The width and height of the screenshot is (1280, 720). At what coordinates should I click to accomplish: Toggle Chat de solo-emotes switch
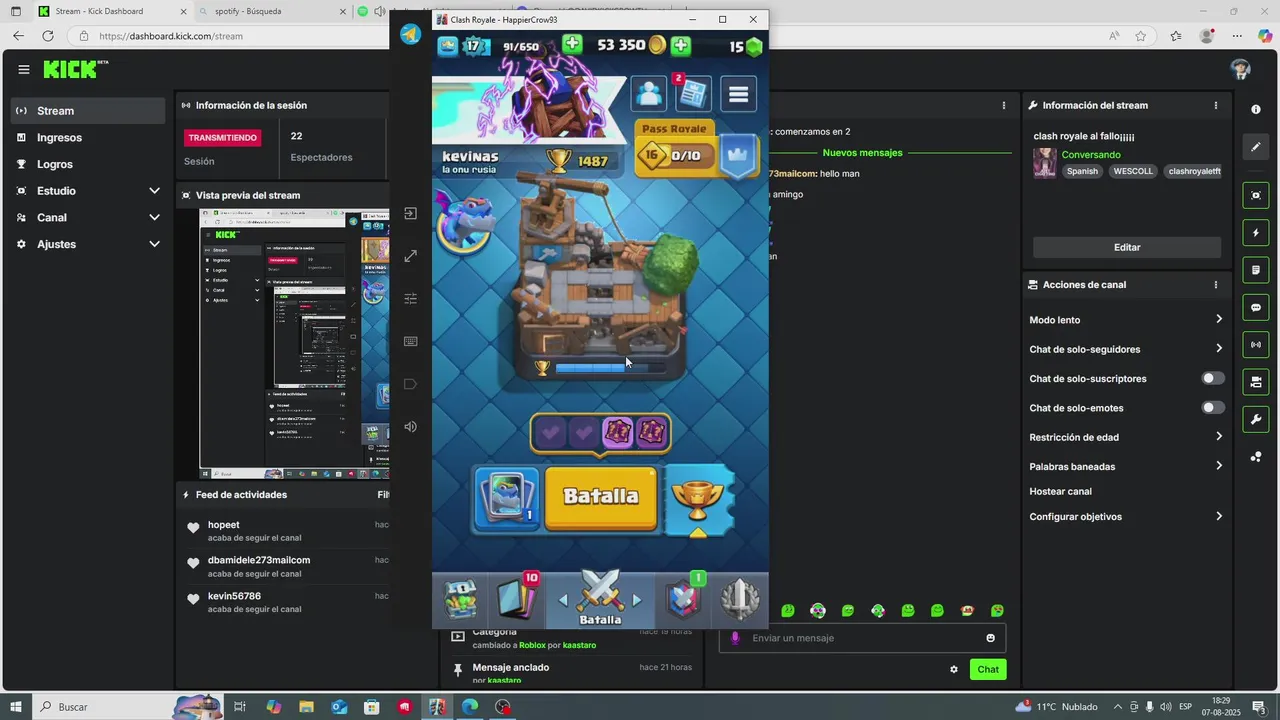coord(1213,408)
